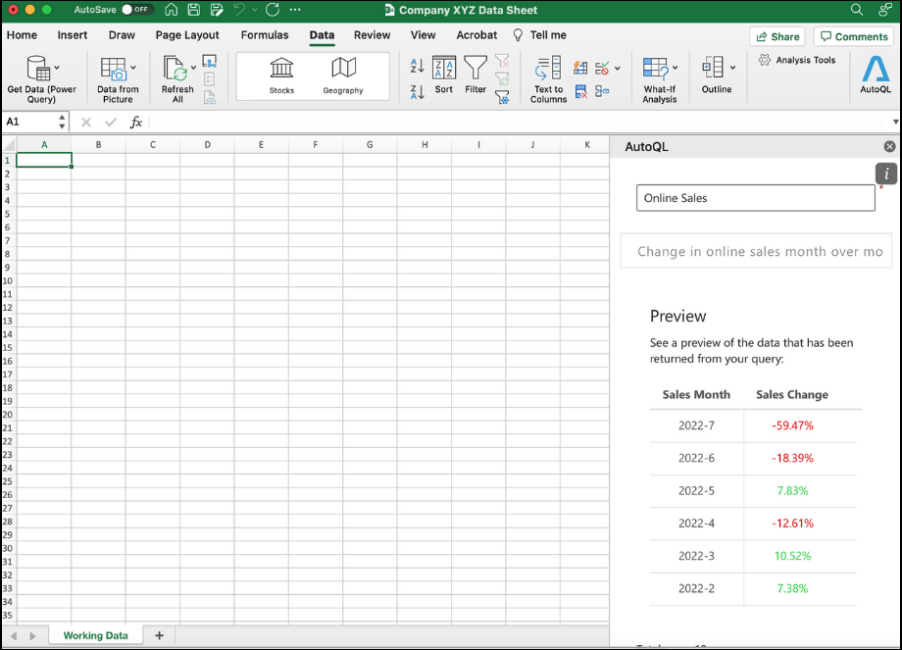Select cell A1

[x=44, y=160]
